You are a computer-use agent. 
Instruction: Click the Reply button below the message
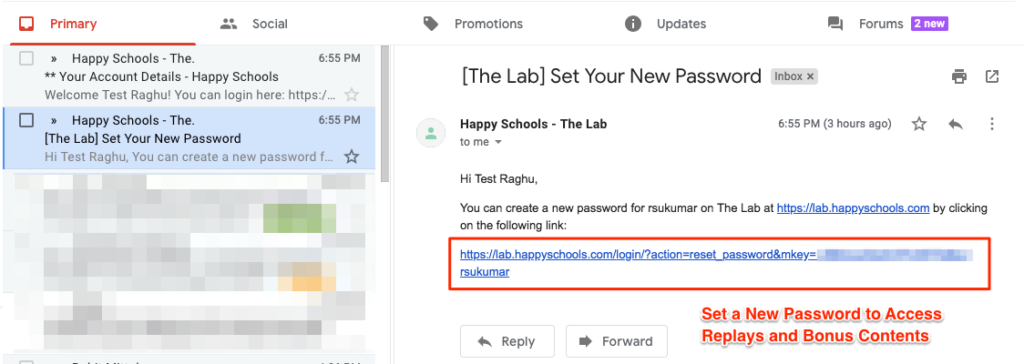(507, 341)
